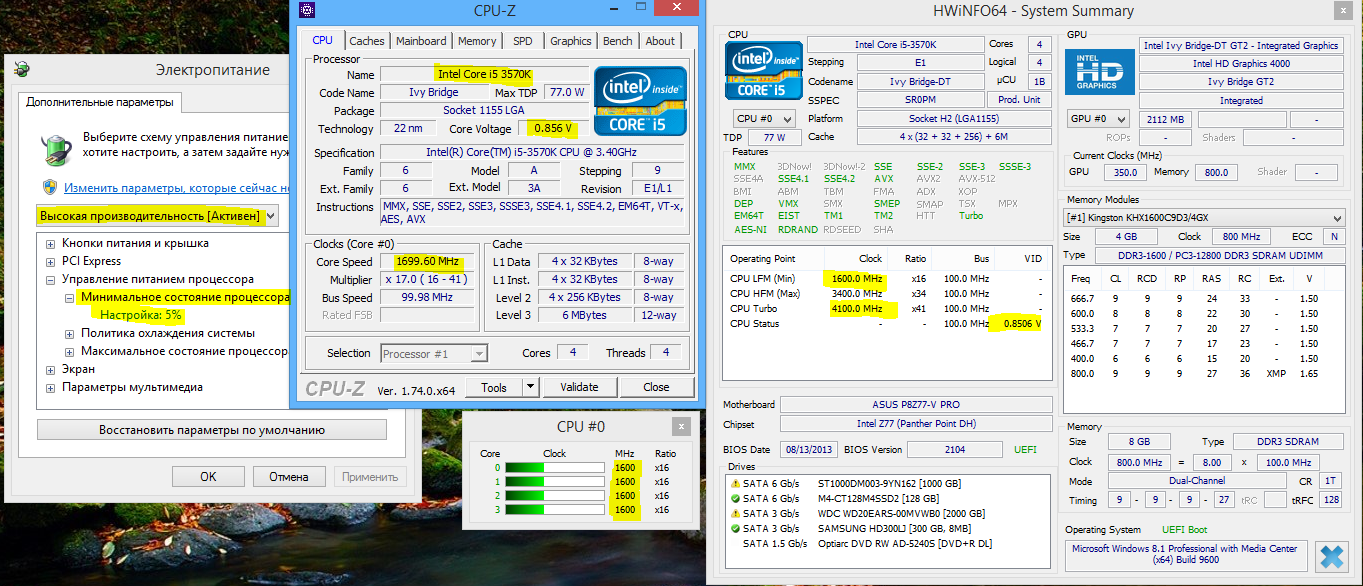The height and width of the screenshot is (586, 1363).
Task: Expand the "PCI Express" tree node
Action: tap(50, 261)
